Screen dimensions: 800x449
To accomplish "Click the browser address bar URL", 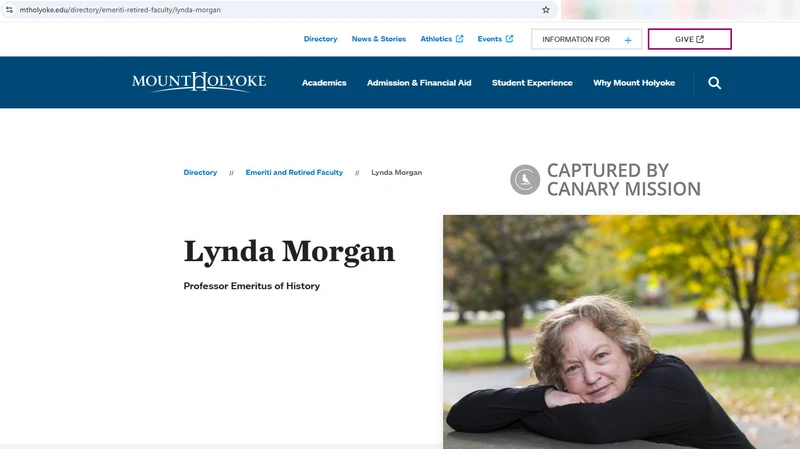I will [120, 10].
